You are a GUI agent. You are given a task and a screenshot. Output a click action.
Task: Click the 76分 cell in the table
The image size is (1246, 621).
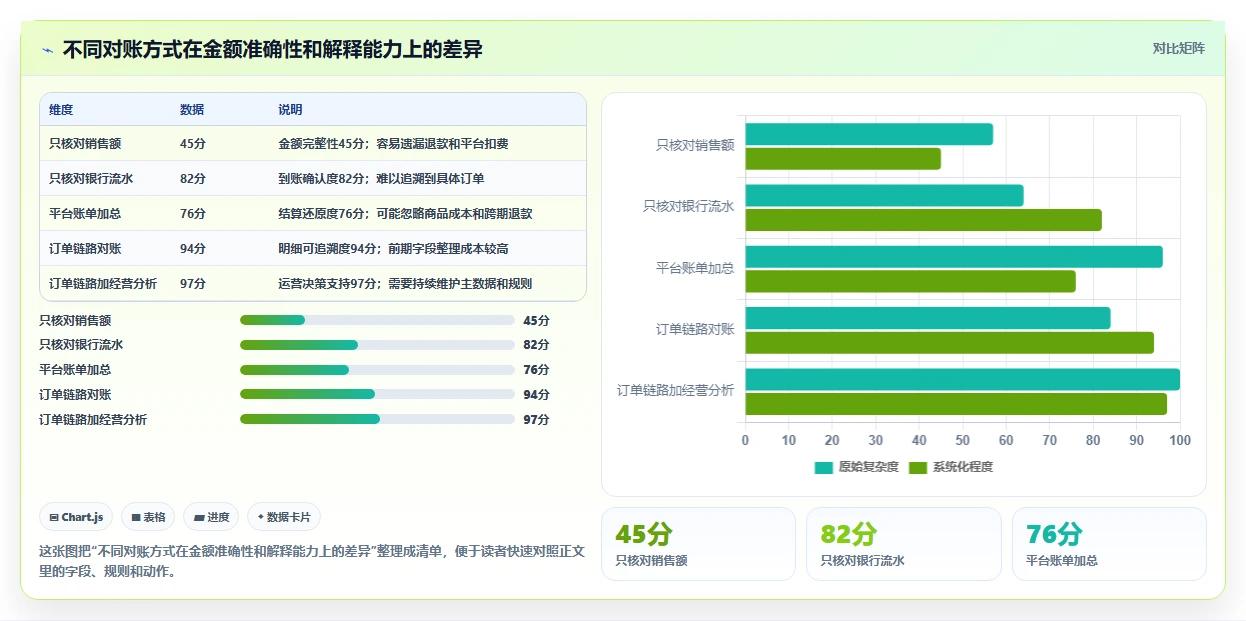tap(193, 214)
